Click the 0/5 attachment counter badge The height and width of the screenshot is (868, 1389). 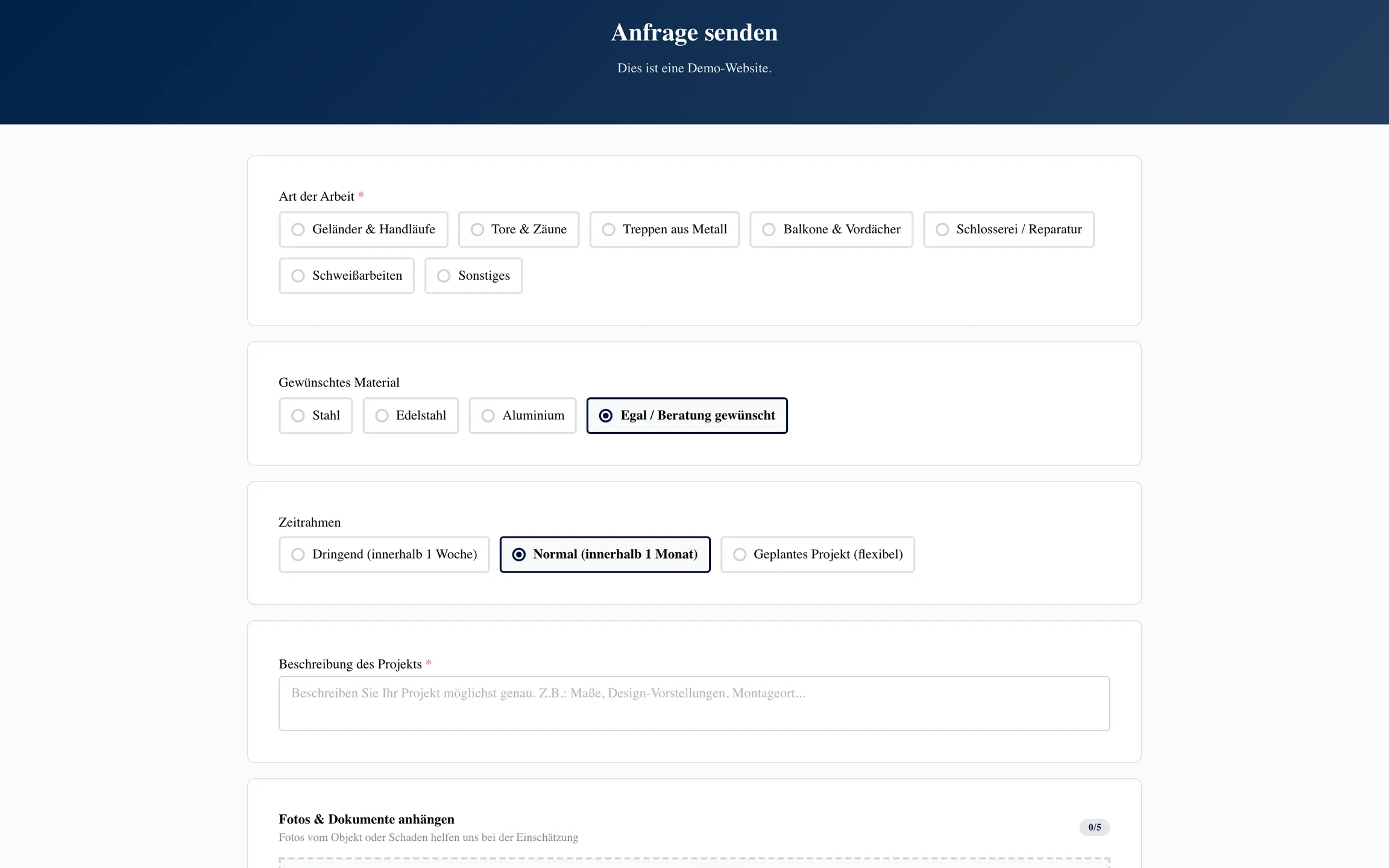coord(1094,827)
